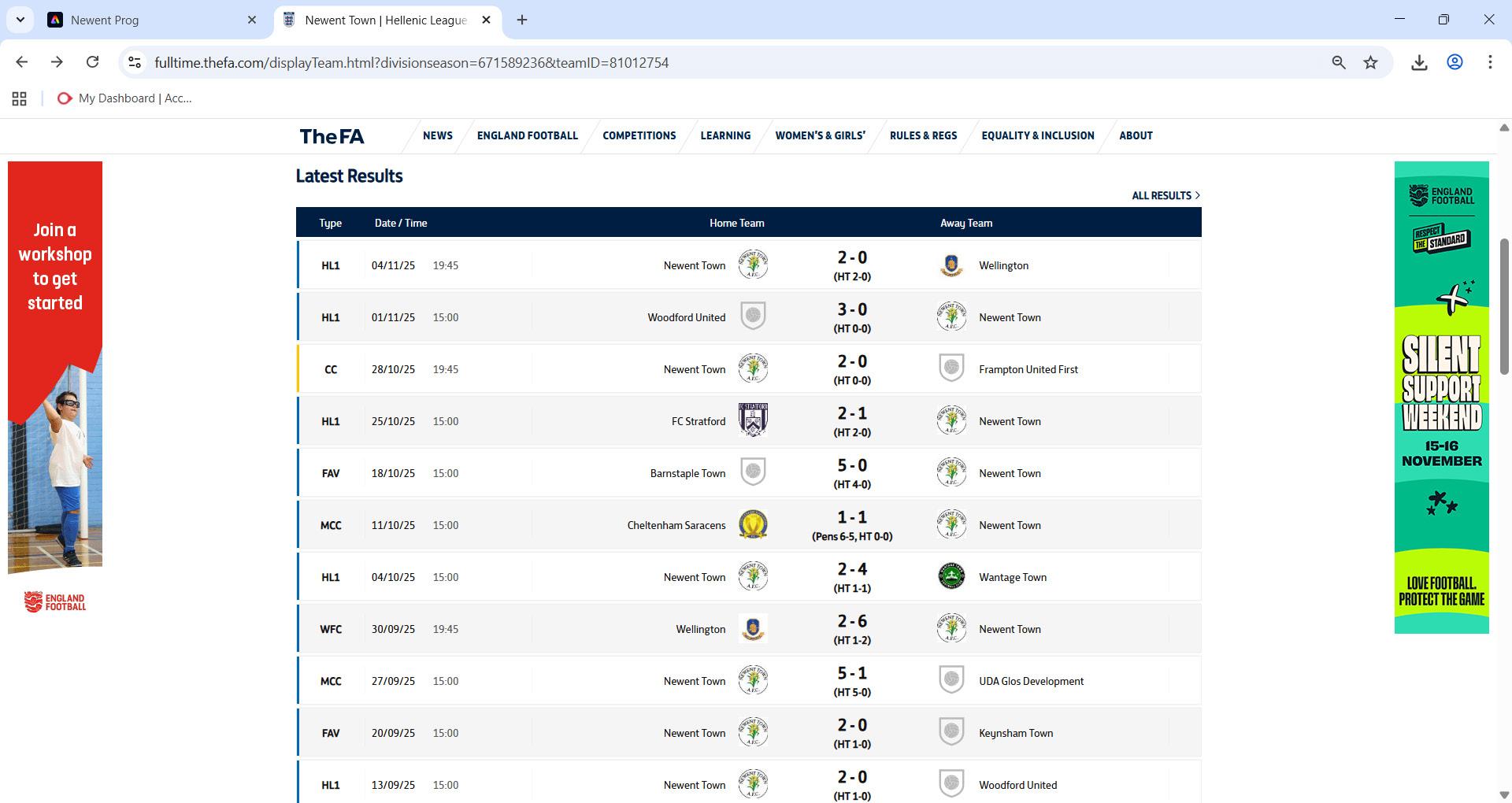The width and height of the screenshot is (1512, 803).
Task: Open the EQUALITY & INCLUSION menu
Action: click(x=1038, y=135)
